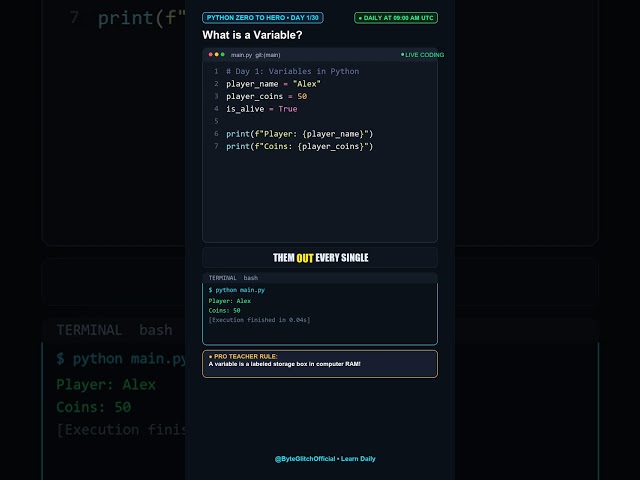640x480 pixels.
Task: Click the green LIVE CODING indicator
Action: [422, 55]
